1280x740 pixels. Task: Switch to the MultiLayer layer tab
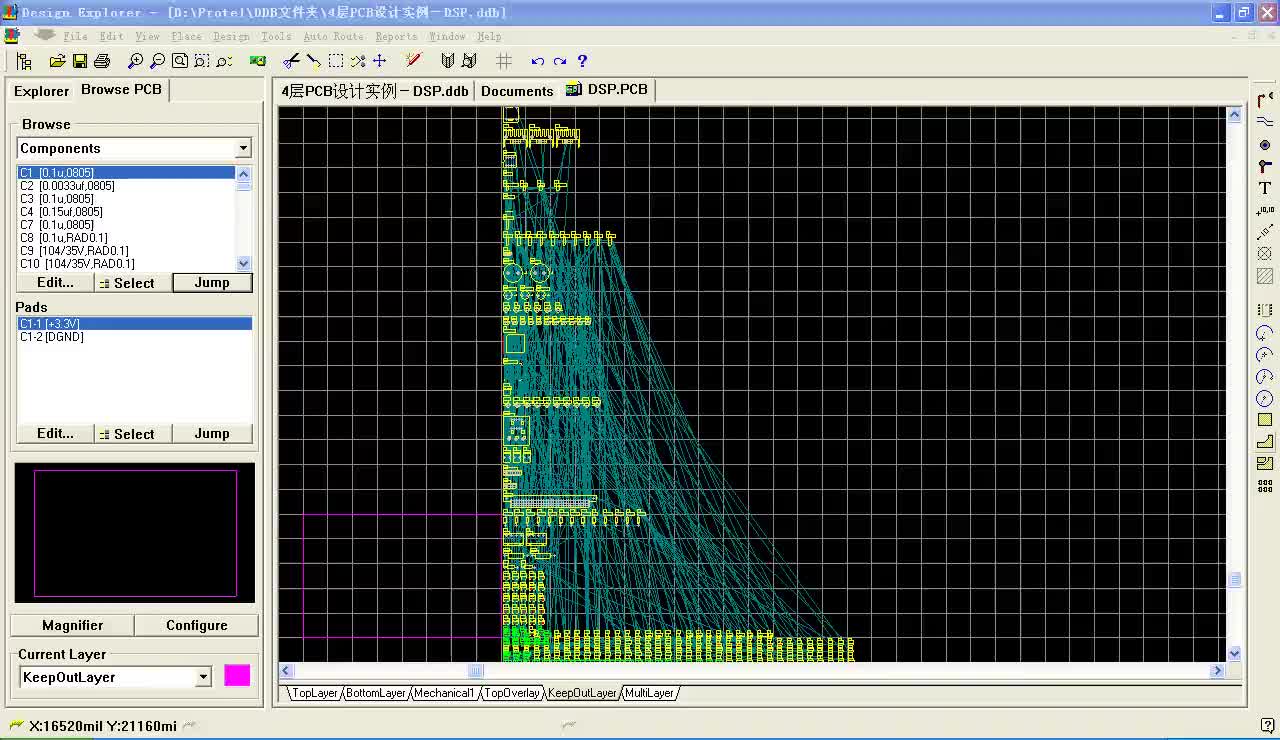(x=650, y=693)
